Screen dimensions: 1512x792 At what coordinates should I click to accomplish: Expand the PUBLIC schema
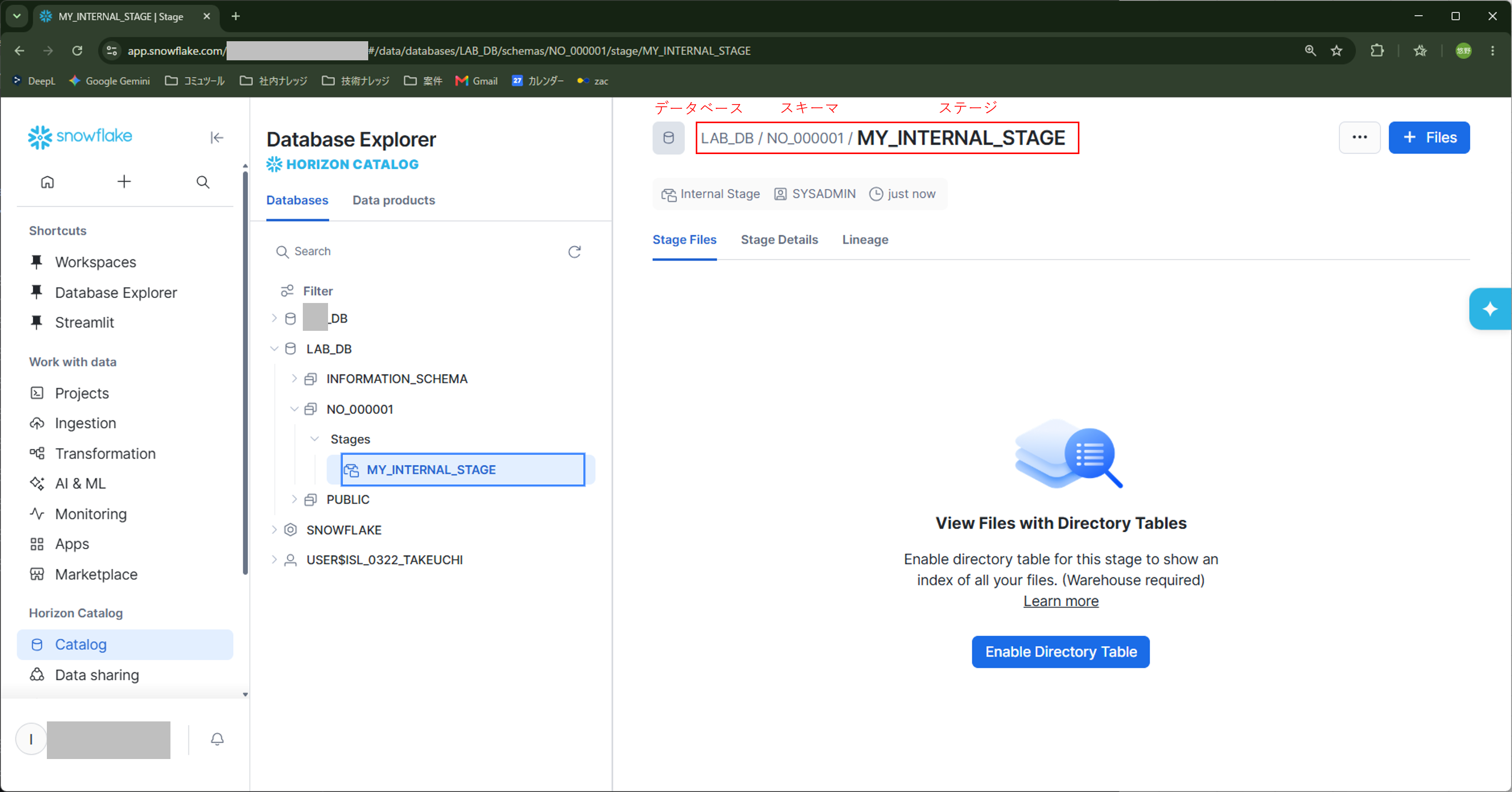[294, 500]
